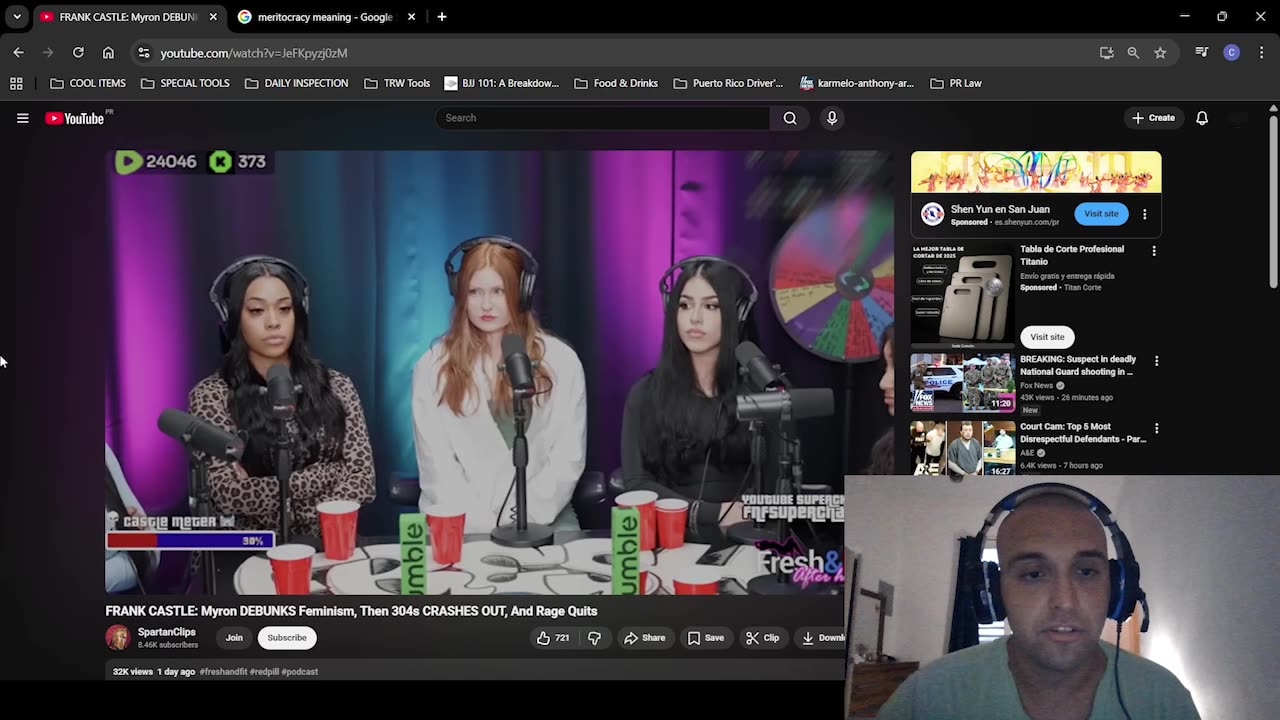Reload the current page
Viewport: 1280px width, 720px height.
tap(78, 53)
